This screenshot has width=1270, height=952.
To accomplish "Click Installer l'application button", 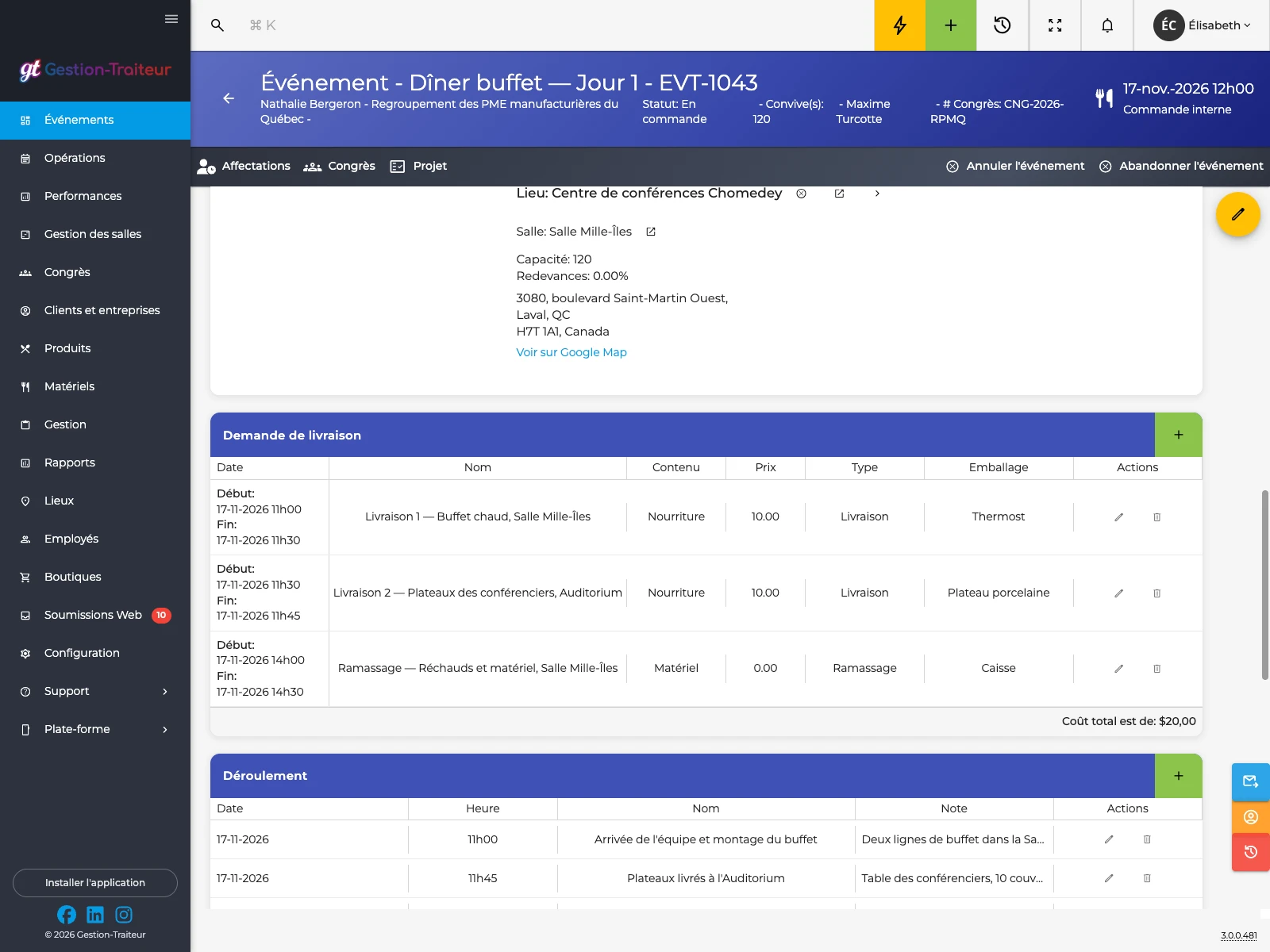I will (95, 883).
